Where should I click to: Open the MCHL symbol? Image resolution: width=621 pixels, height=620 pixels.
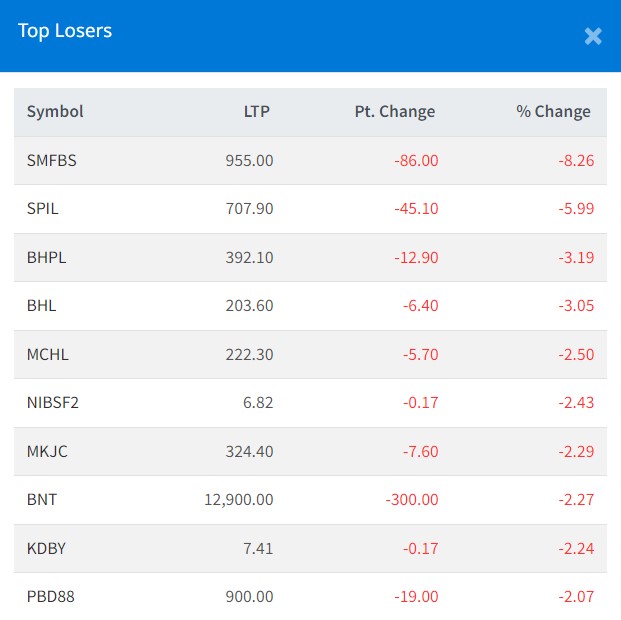point(48,354)
